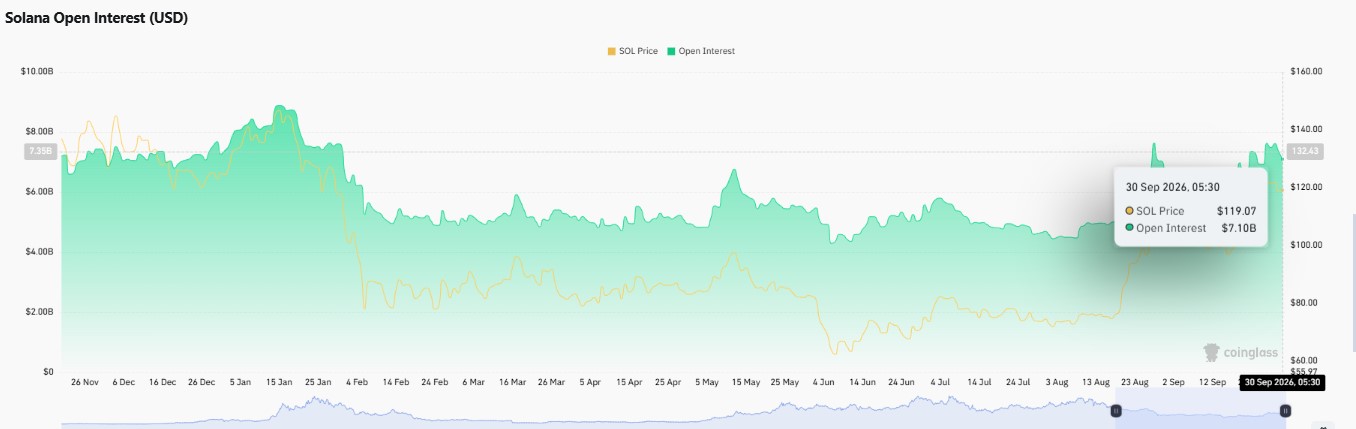Click the black 30 Sep 2026, 05:30 axis label
Image resolution: width=1356 pixels, height=429 pixels.
[1282, 382]
